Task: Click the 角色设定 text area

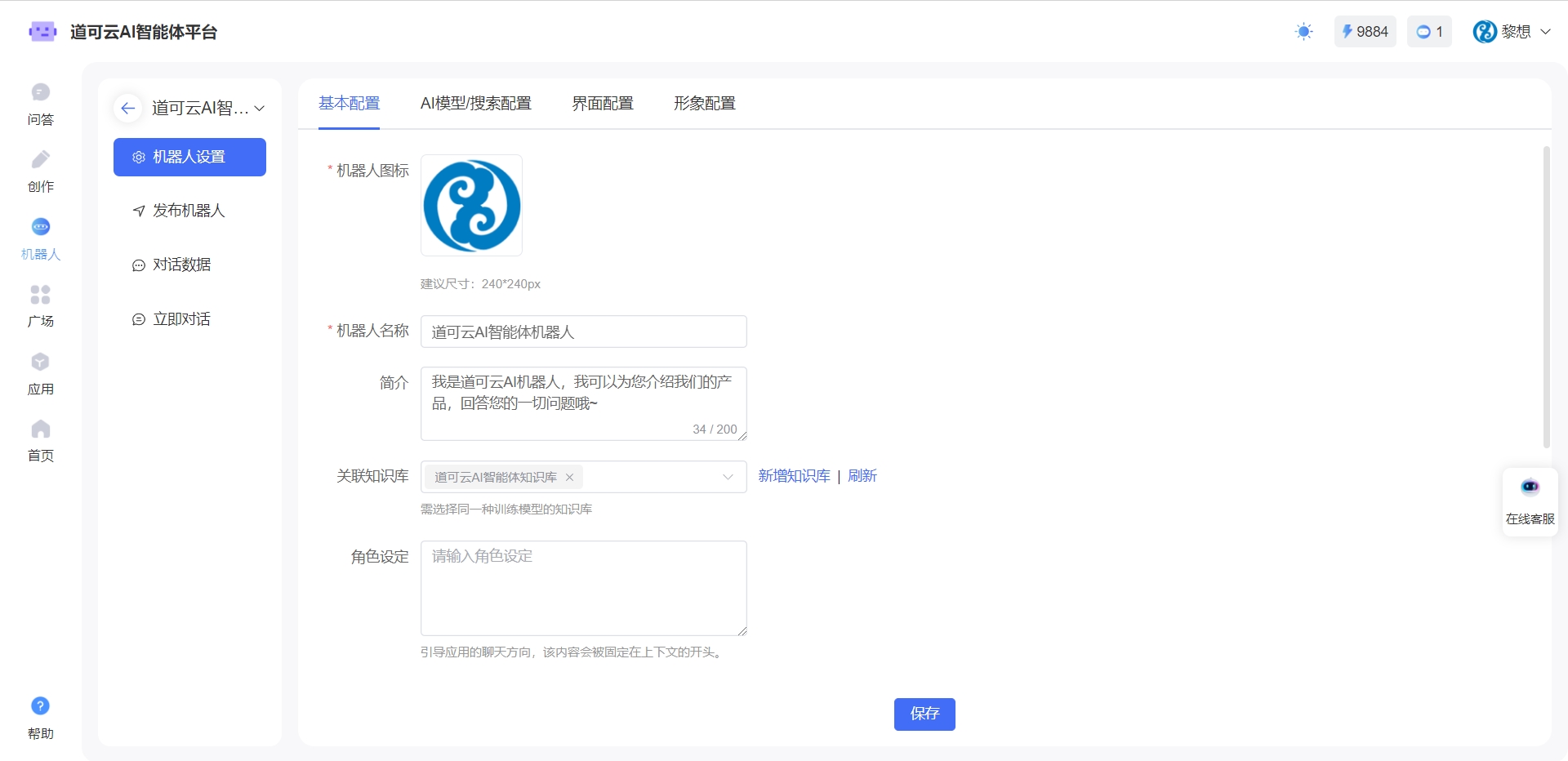Action: click(583, 588)
